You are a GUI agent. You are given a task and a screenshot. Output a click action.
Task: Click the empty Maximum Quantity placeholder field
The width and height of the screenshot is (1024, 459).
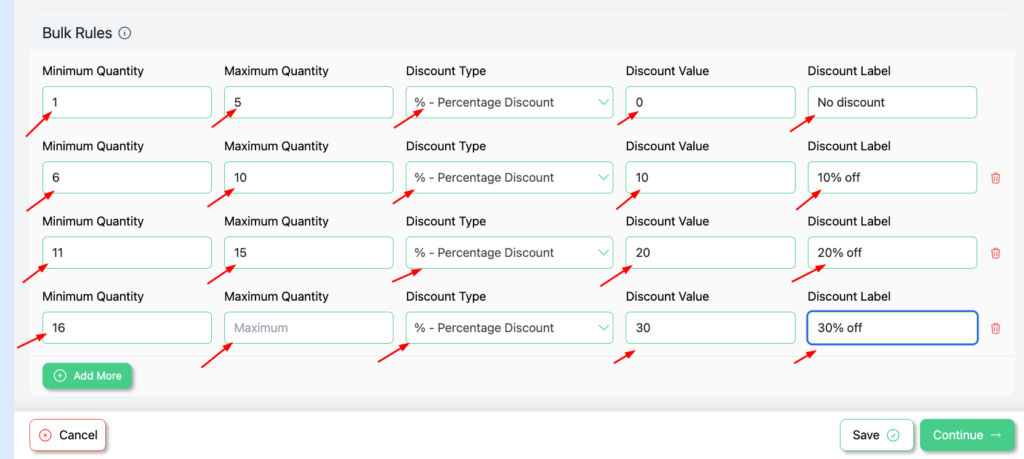(x=309, y=328)
